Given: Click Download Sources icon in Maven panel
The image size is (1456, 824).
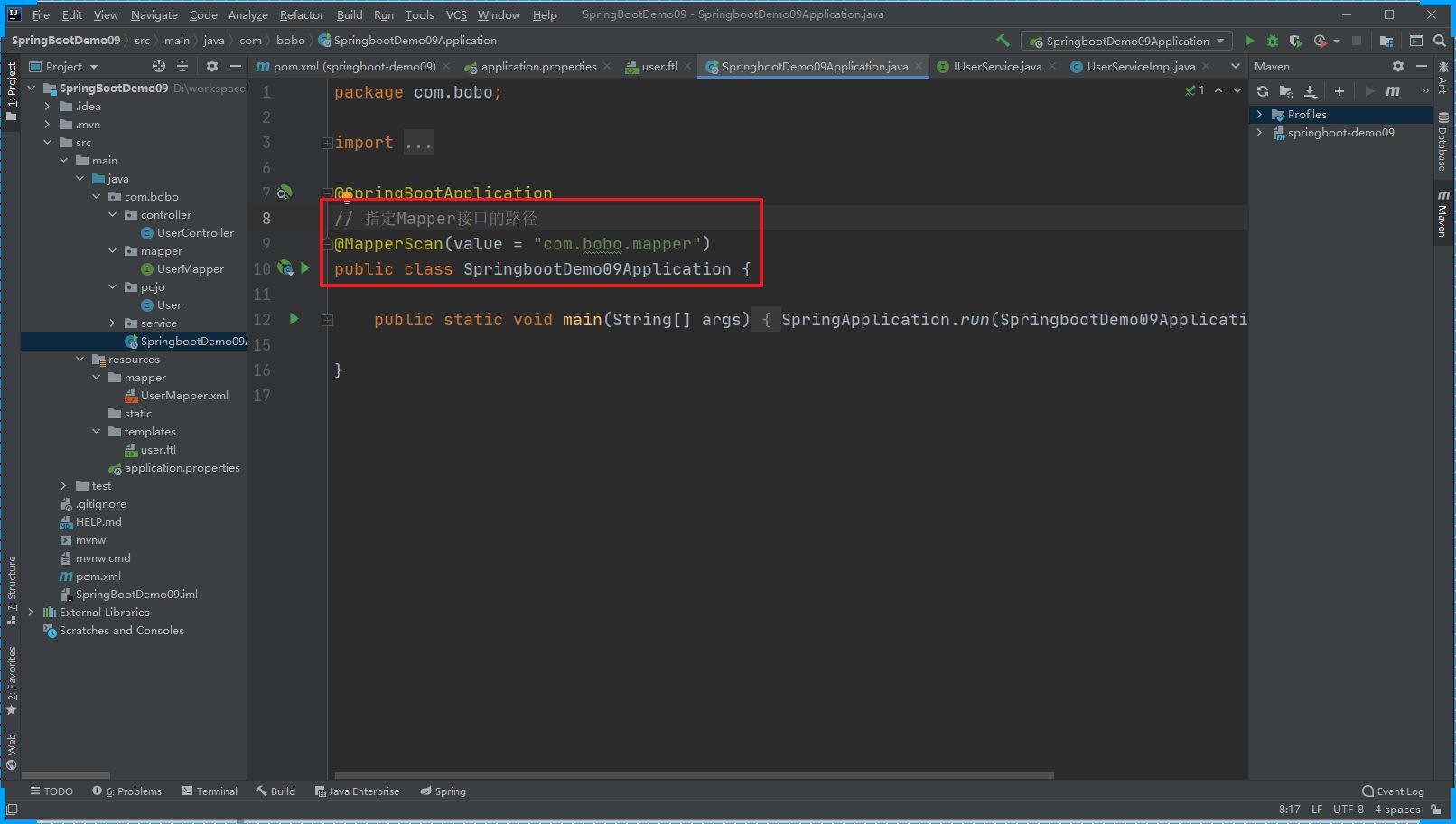Looking at the screenshot, I should tap(1311, 91).
